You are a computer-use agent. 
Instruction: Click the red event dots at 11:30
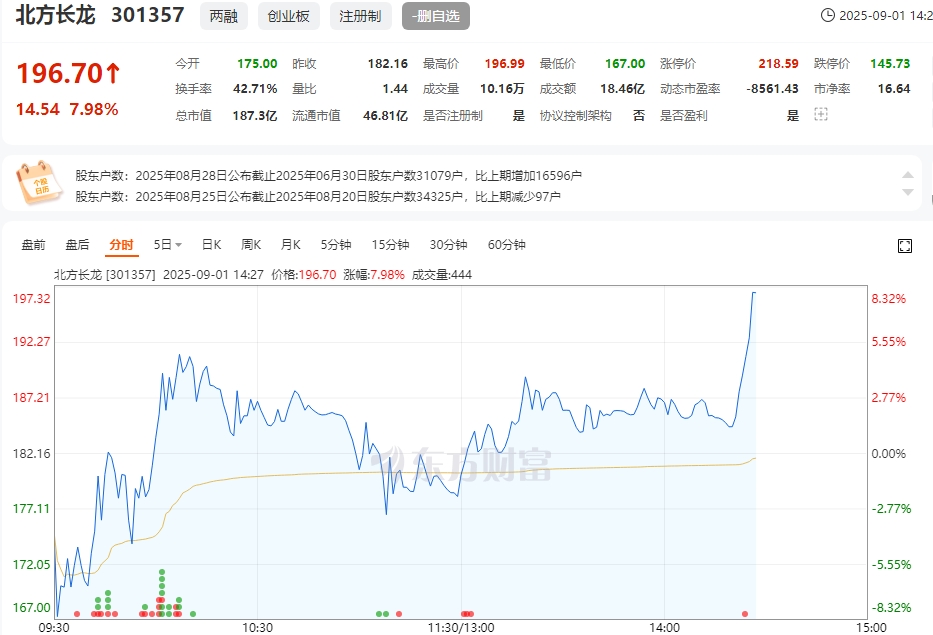(x=468, y=614)
